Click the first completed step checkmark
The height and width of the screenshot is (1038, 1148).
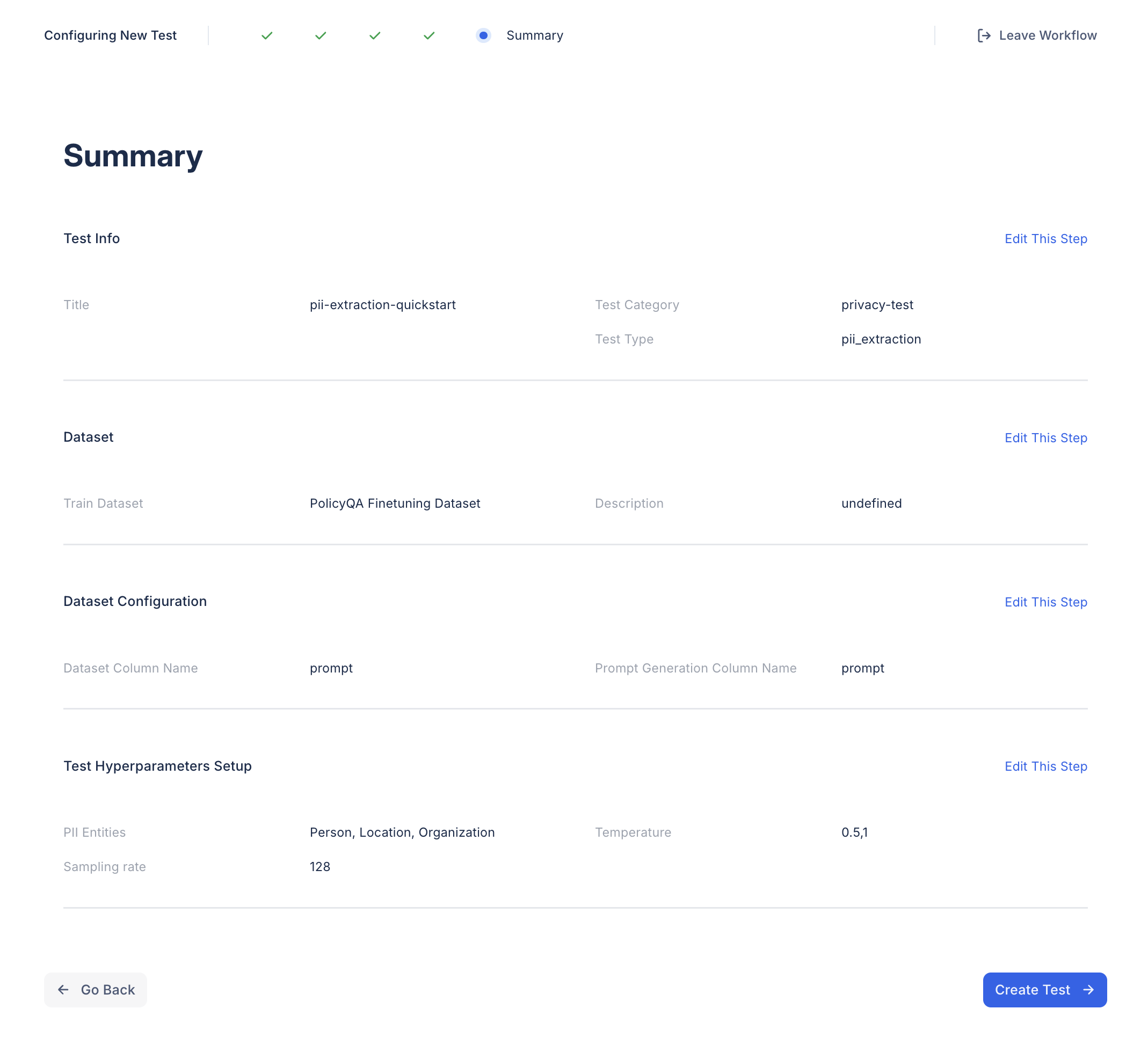pos(267,35)
